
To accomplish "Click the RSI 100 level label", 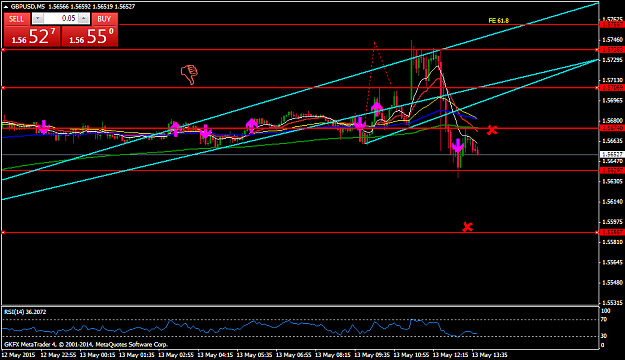I will tap(605, 311).
